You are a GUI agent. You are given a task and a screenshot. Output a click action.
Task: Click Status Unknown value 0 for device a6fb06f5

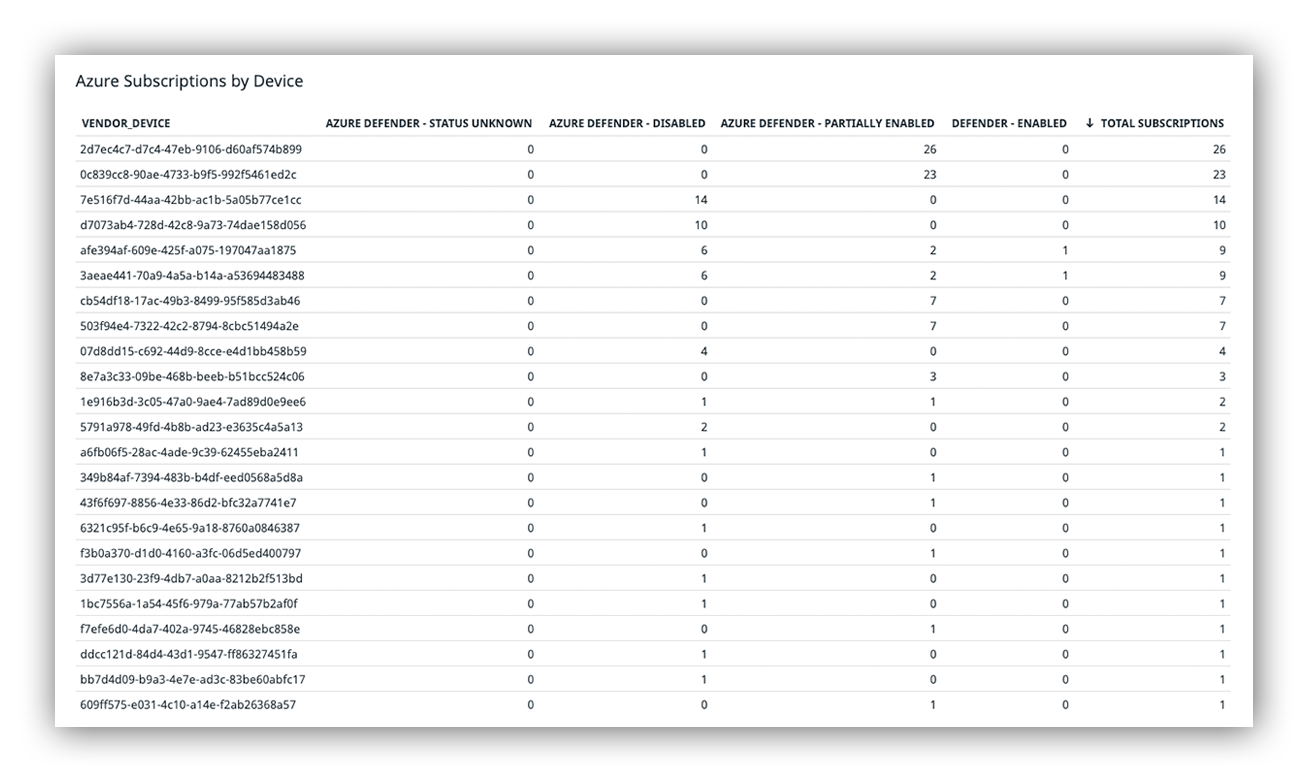(530, 453)
